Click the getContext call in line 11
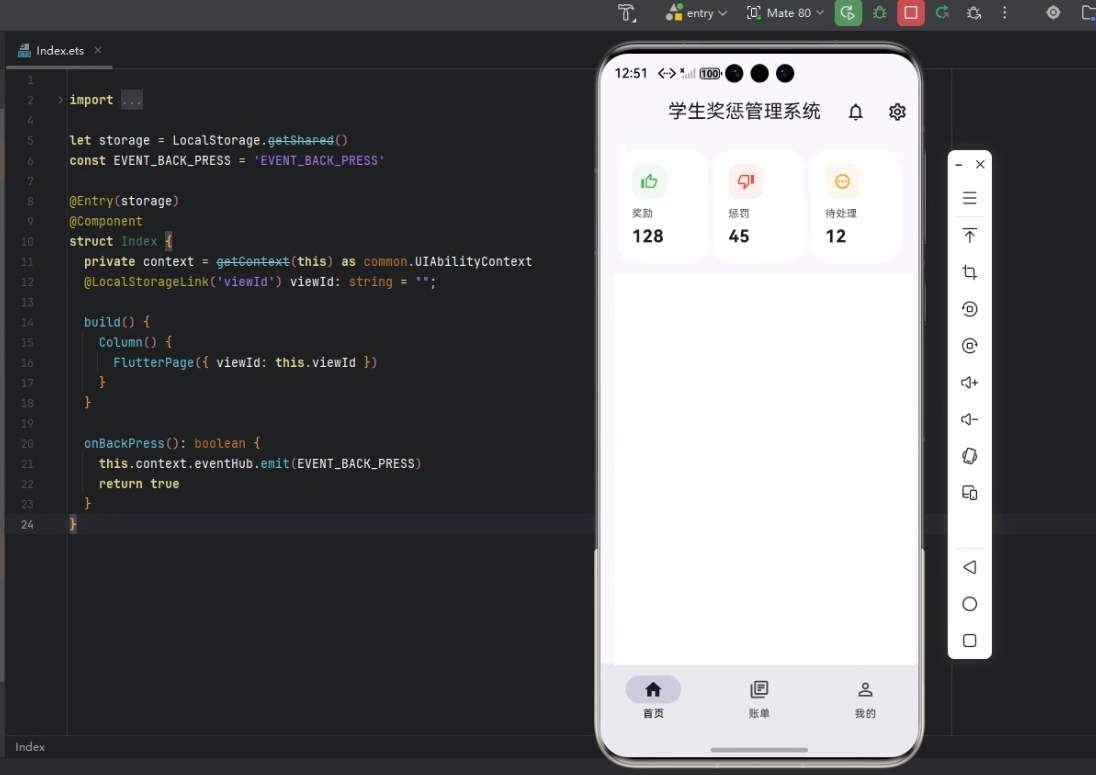The image size is (1096, 775). point(252,261)
